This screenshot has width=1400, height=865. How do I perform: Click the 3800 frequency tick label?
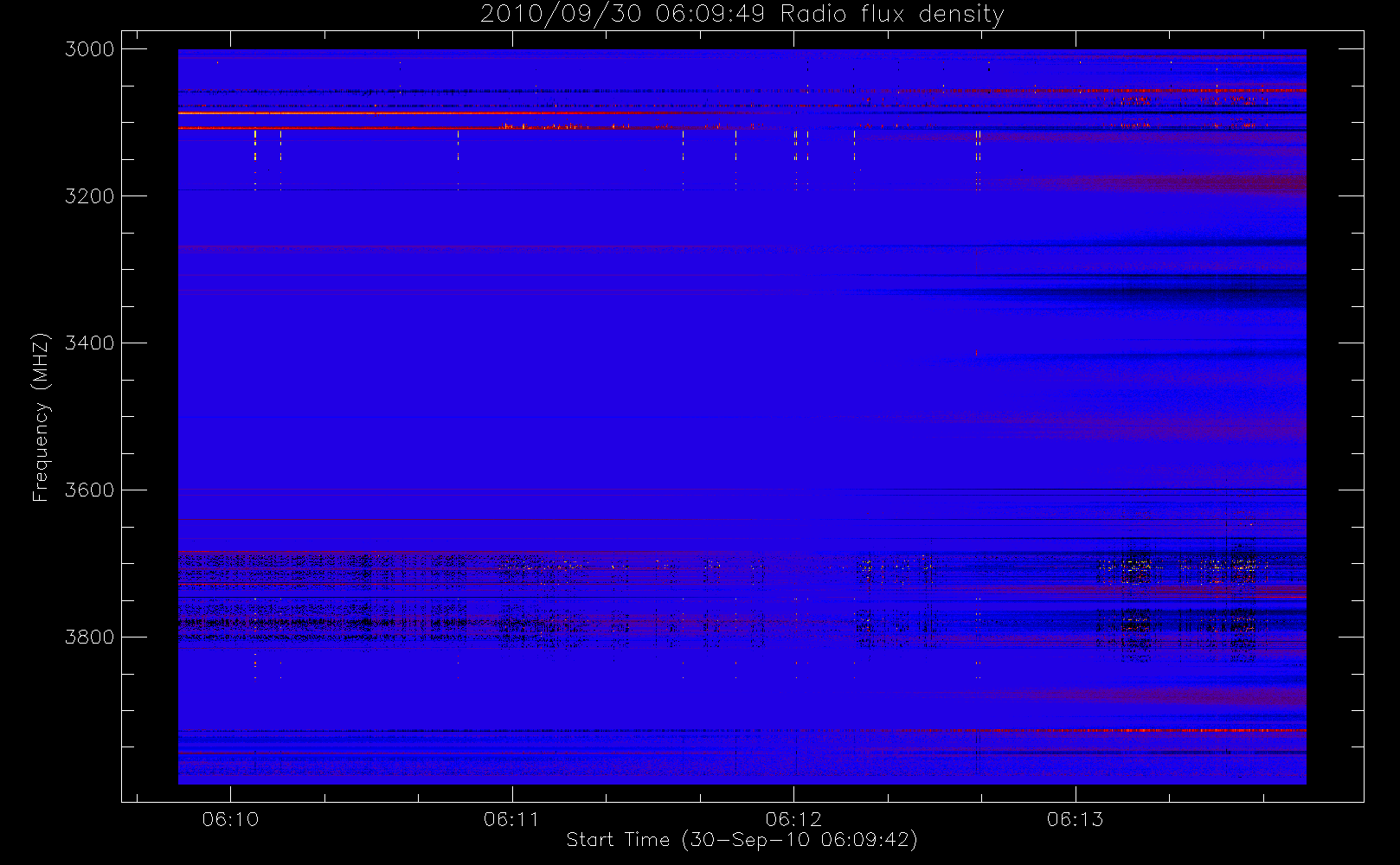[90, 638]
